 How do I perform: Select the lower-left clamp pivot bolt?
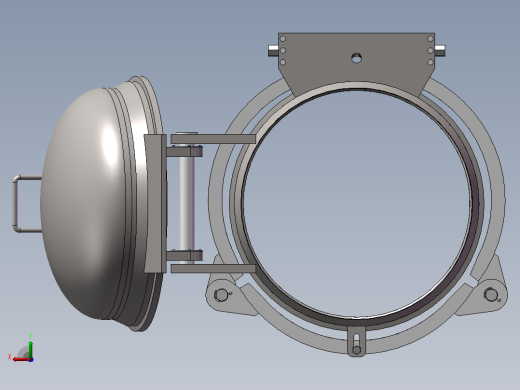tap(221, 295)
